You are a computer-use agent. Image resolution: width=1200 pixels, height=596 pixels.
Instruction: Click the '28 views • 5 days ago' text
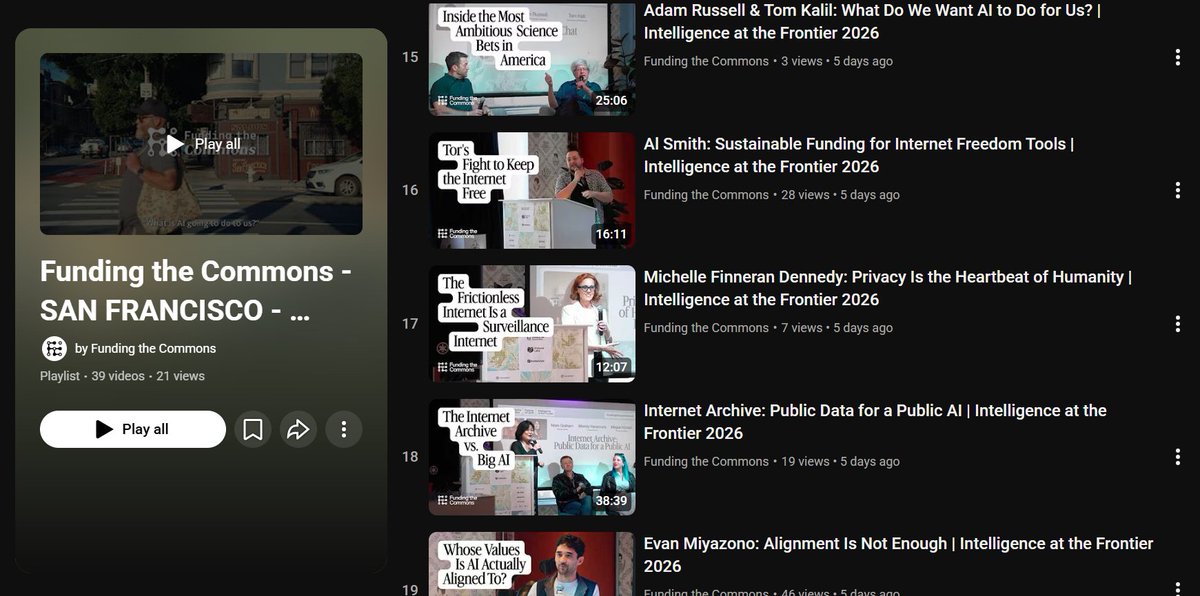840,195
